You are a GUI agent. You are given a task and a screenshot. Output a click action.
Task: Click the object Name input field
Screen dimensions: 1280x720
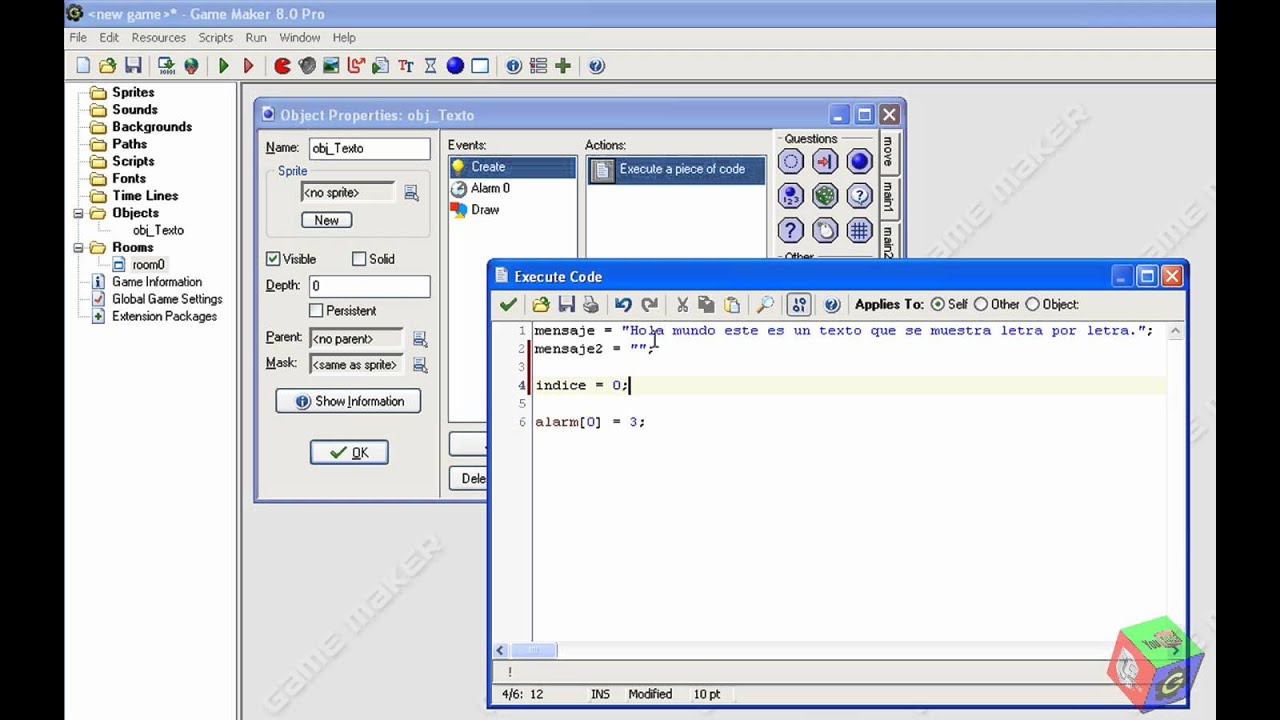[x=369, y=148]
